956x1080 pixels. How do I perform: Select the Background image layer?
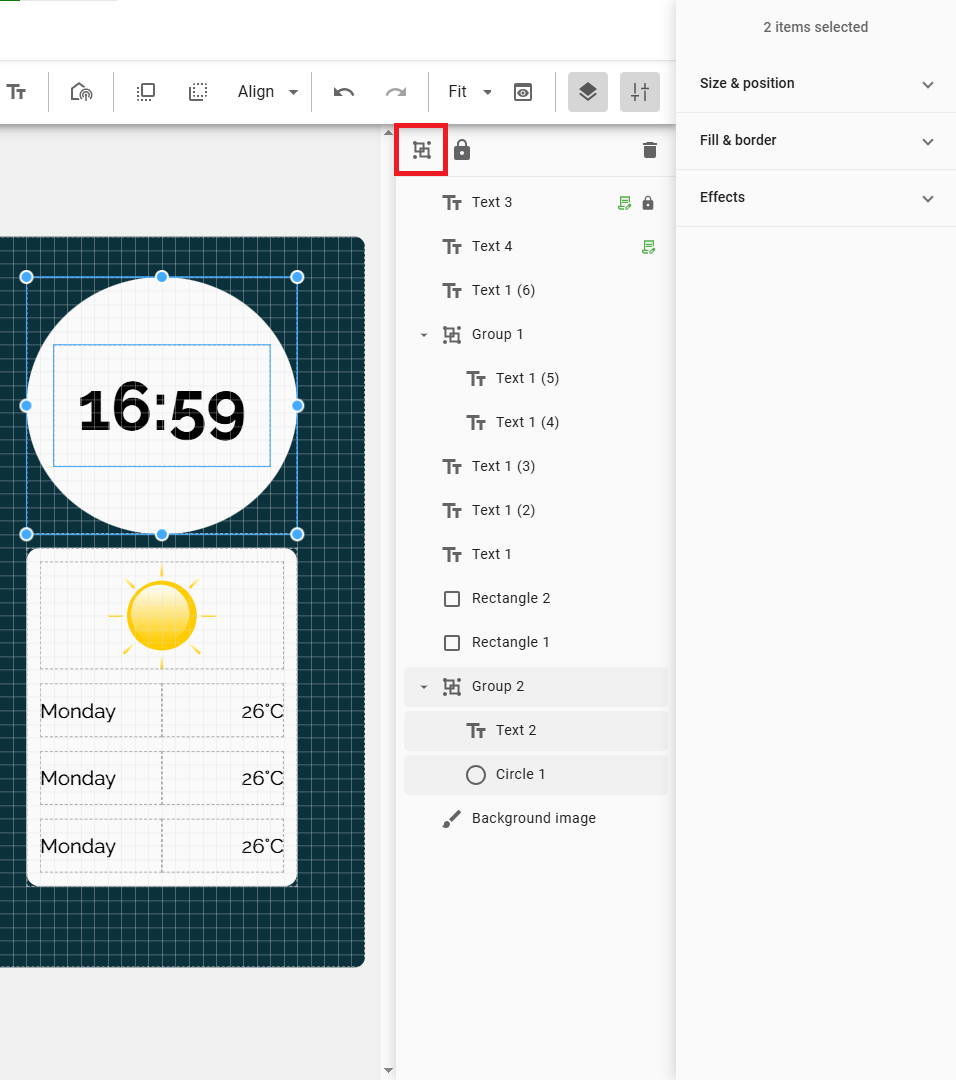click(x=536, y=818)
